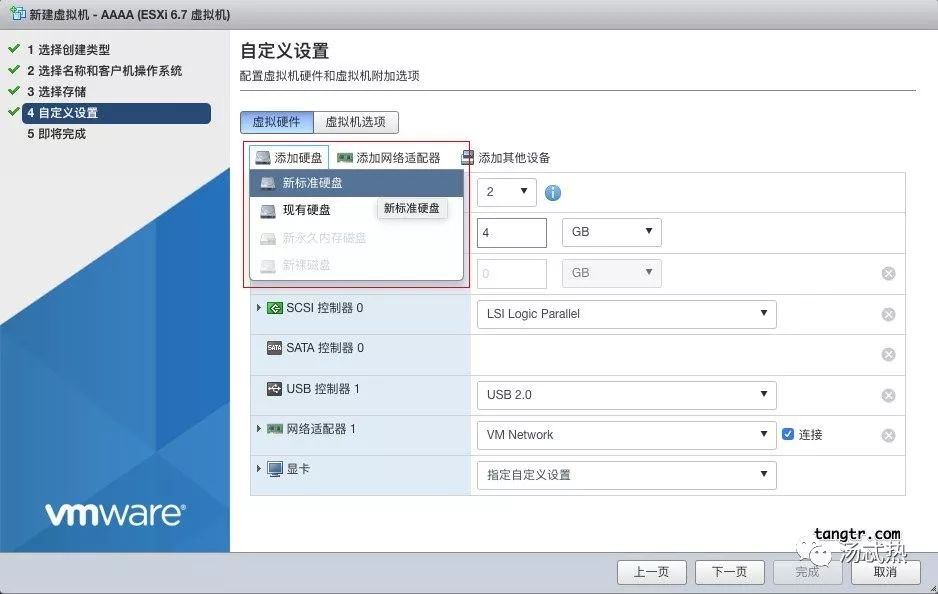Select step 4 自定义设置
The image size is (938, 594).
coord(117,113)
